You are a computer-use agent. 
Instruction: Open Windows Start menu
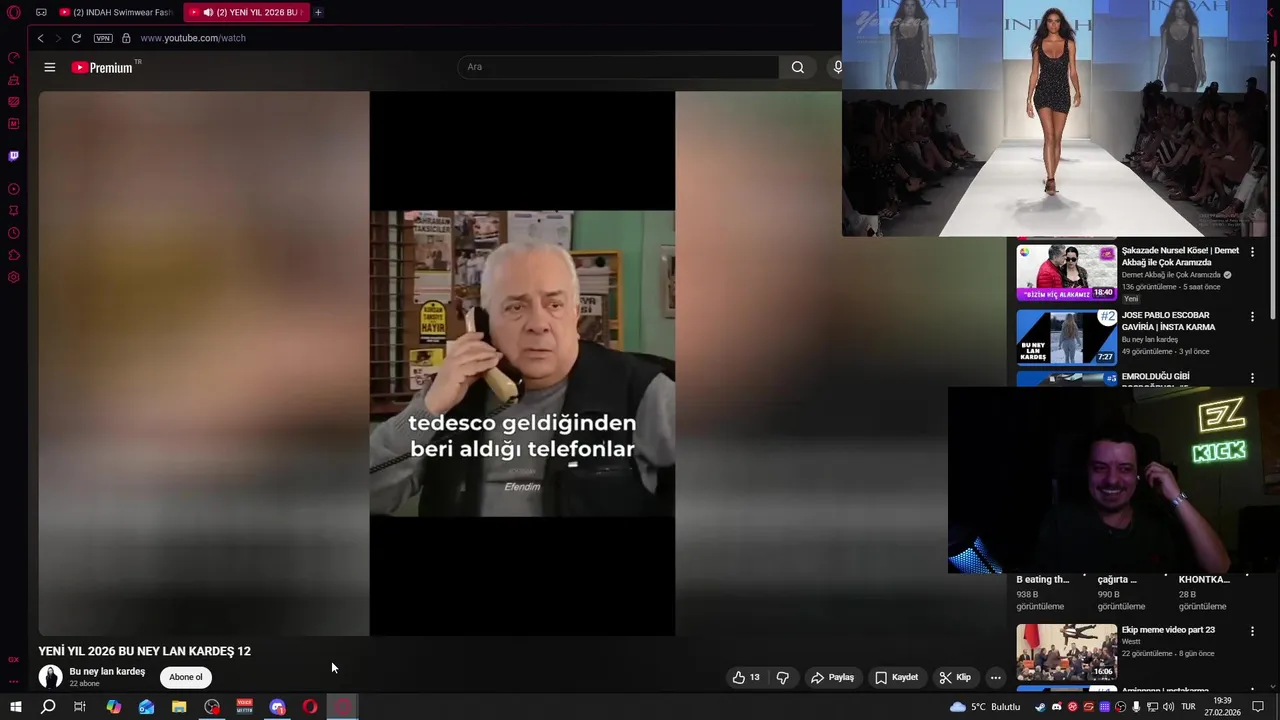(x=15, y=707)
